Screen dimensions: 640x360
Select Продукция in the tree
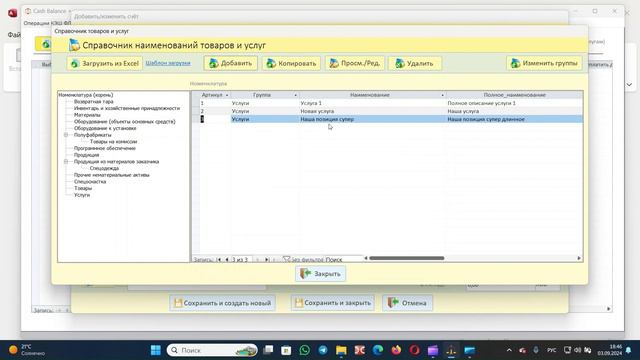[86, 155]
